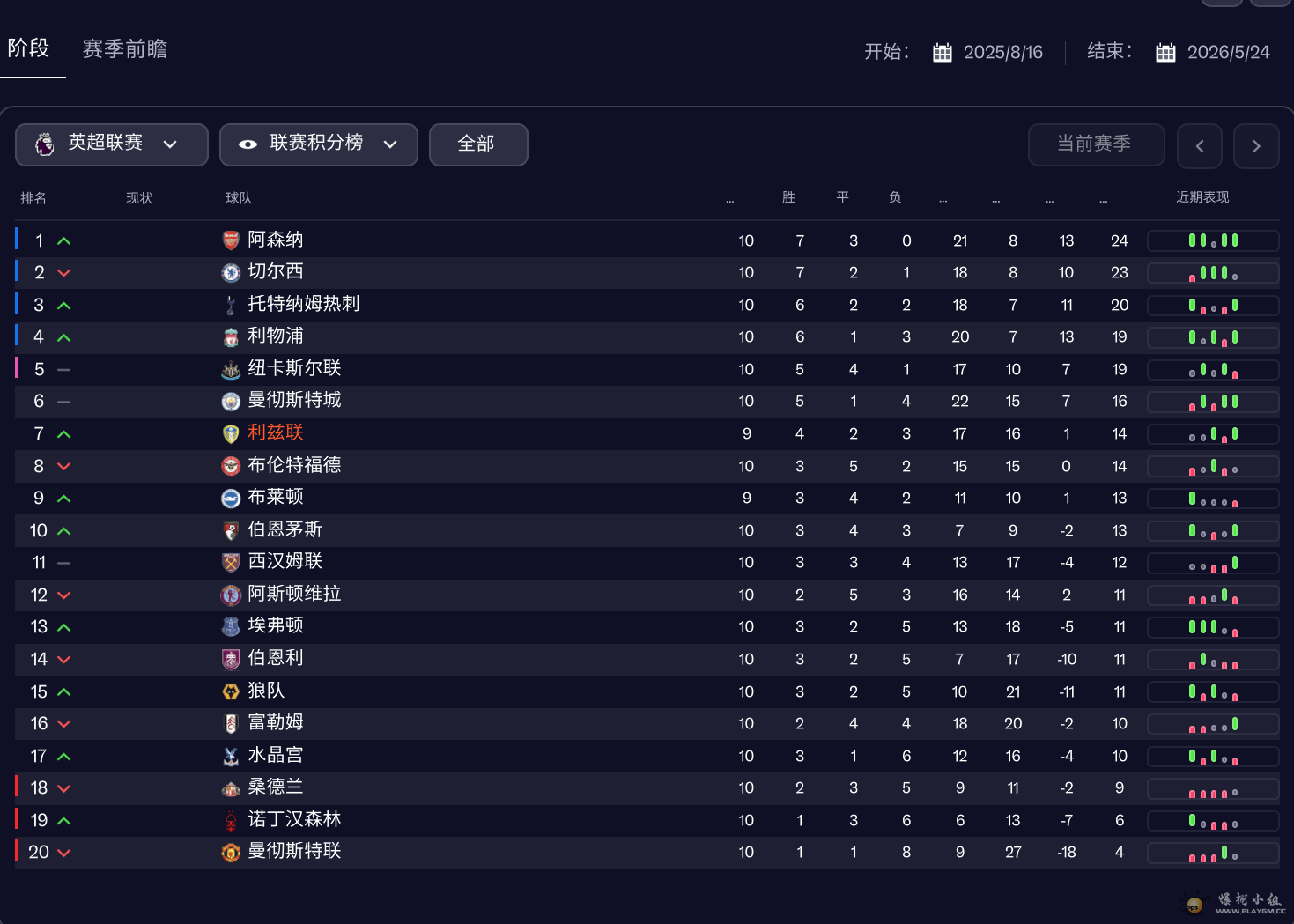This screenshot has height=924, width=1294.
Task: Go to previous season with left chevron
Action: coord(1199,146)
